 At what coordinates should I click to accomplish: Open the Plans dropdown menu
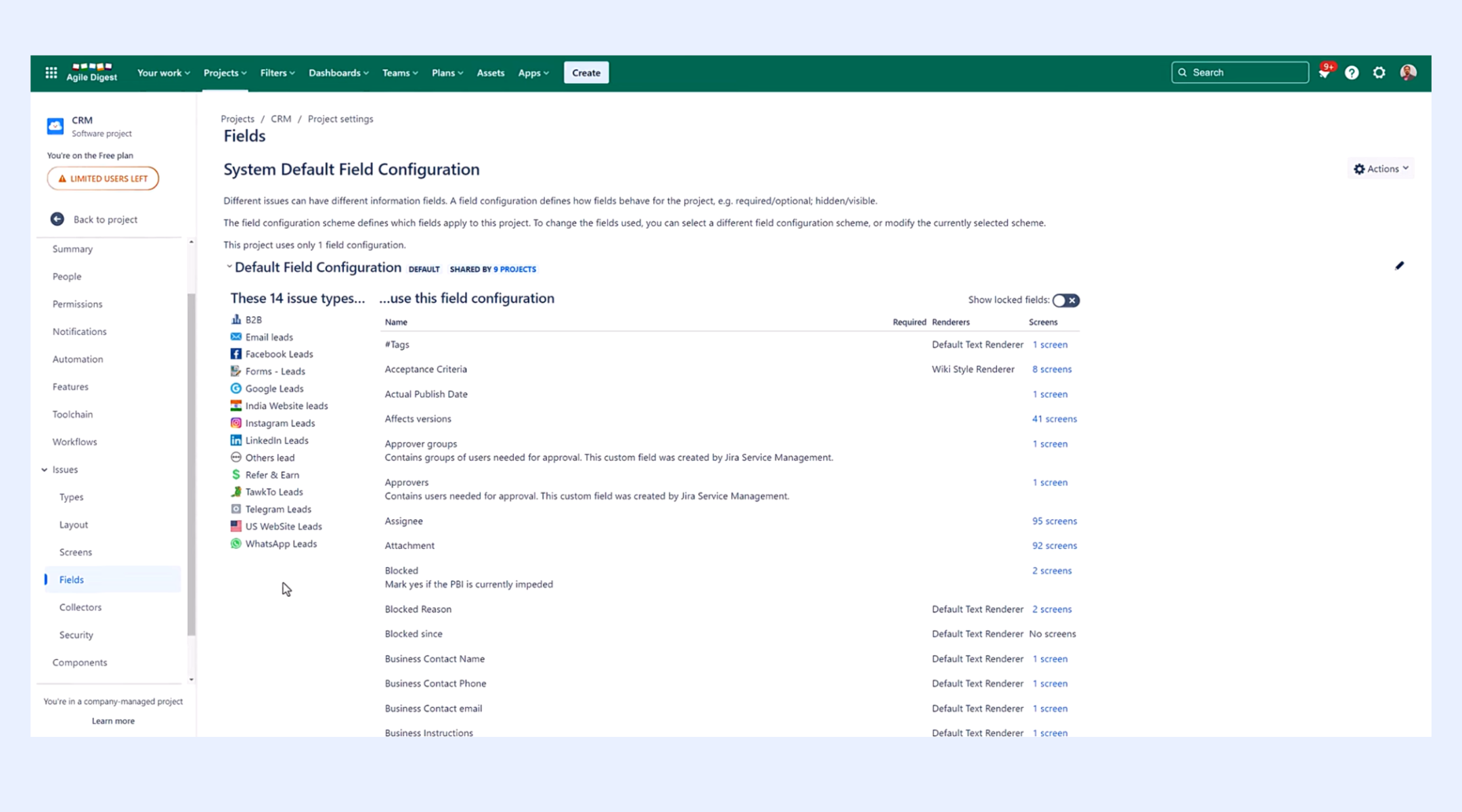pyautogui.click(x=447, y=73)
